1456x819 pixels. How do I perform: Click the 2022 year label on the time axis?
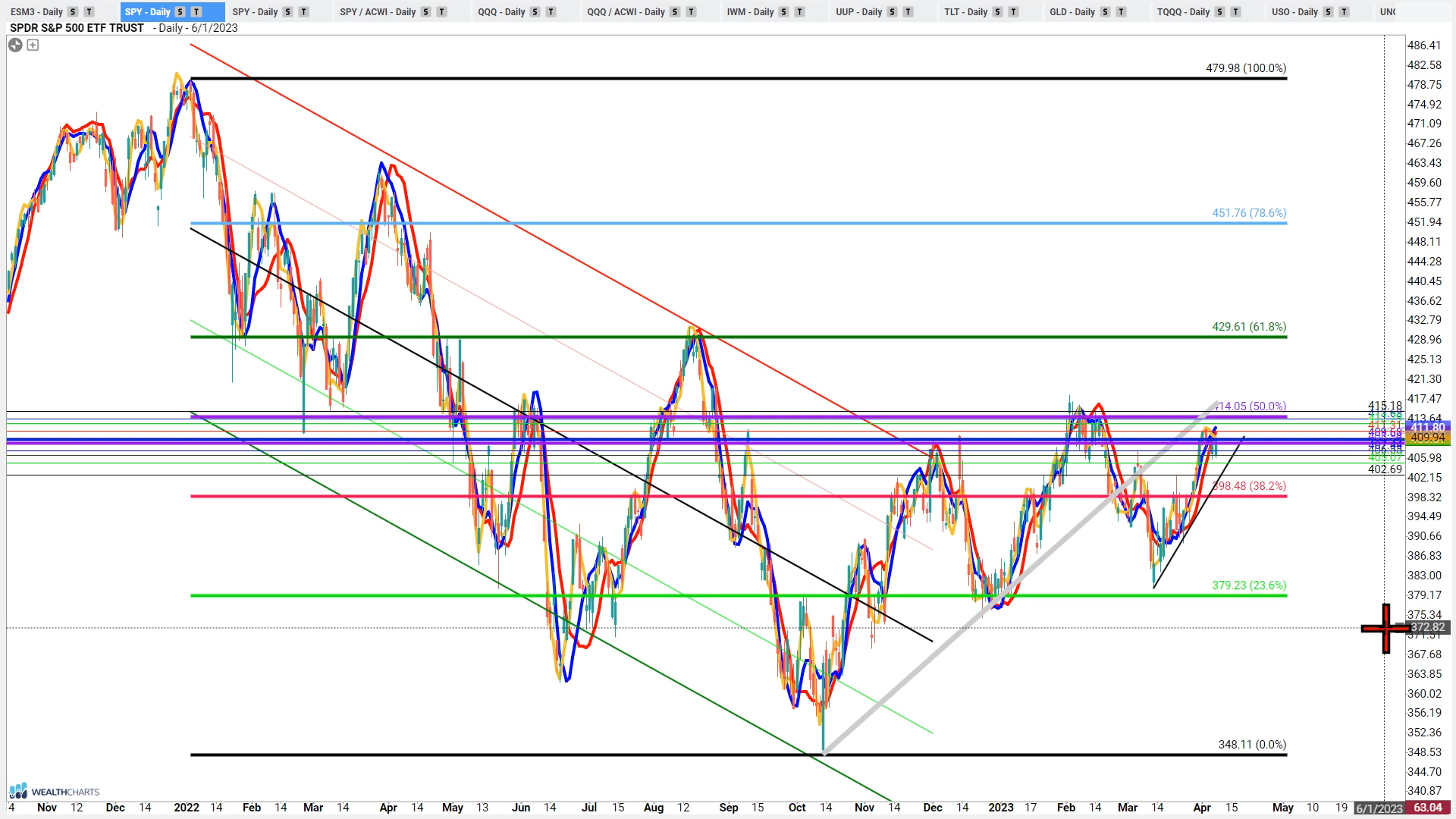(187, 808)
